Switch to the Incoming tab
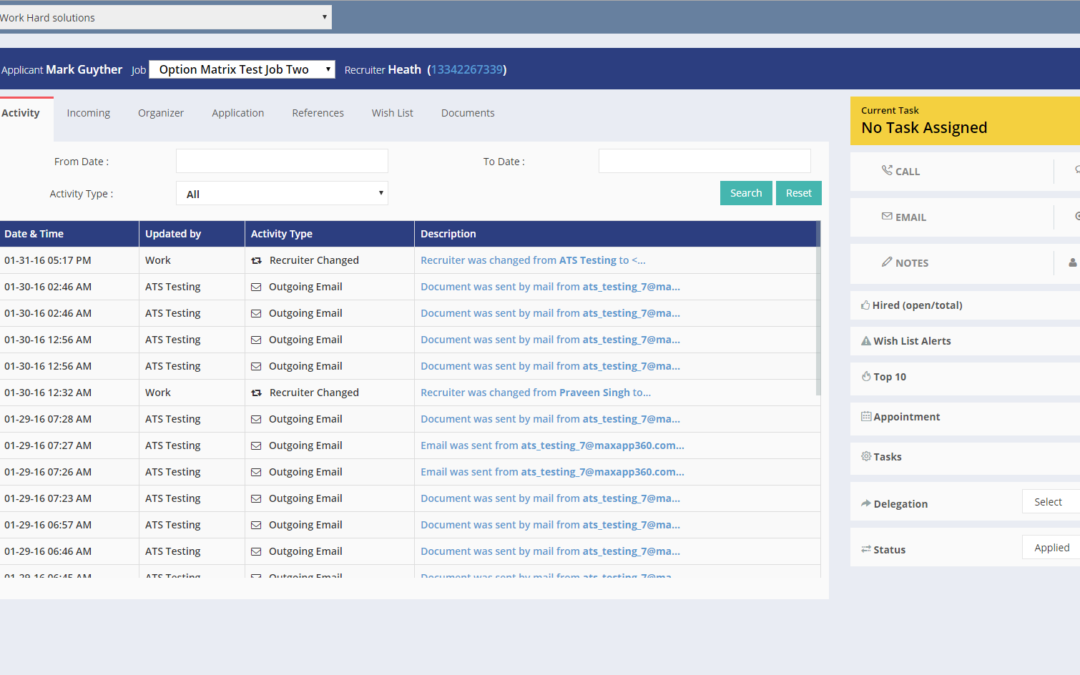Screen dimensions: 1080x675 (88, 113)
